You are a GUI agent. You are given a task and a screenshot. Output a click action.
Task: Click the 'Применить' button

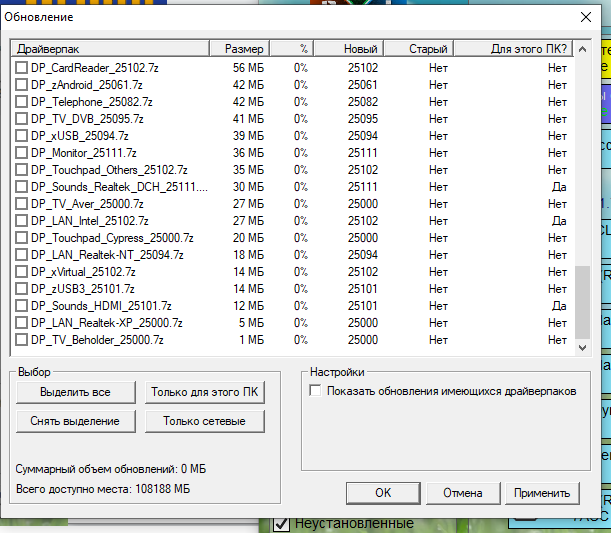[541, 492]
